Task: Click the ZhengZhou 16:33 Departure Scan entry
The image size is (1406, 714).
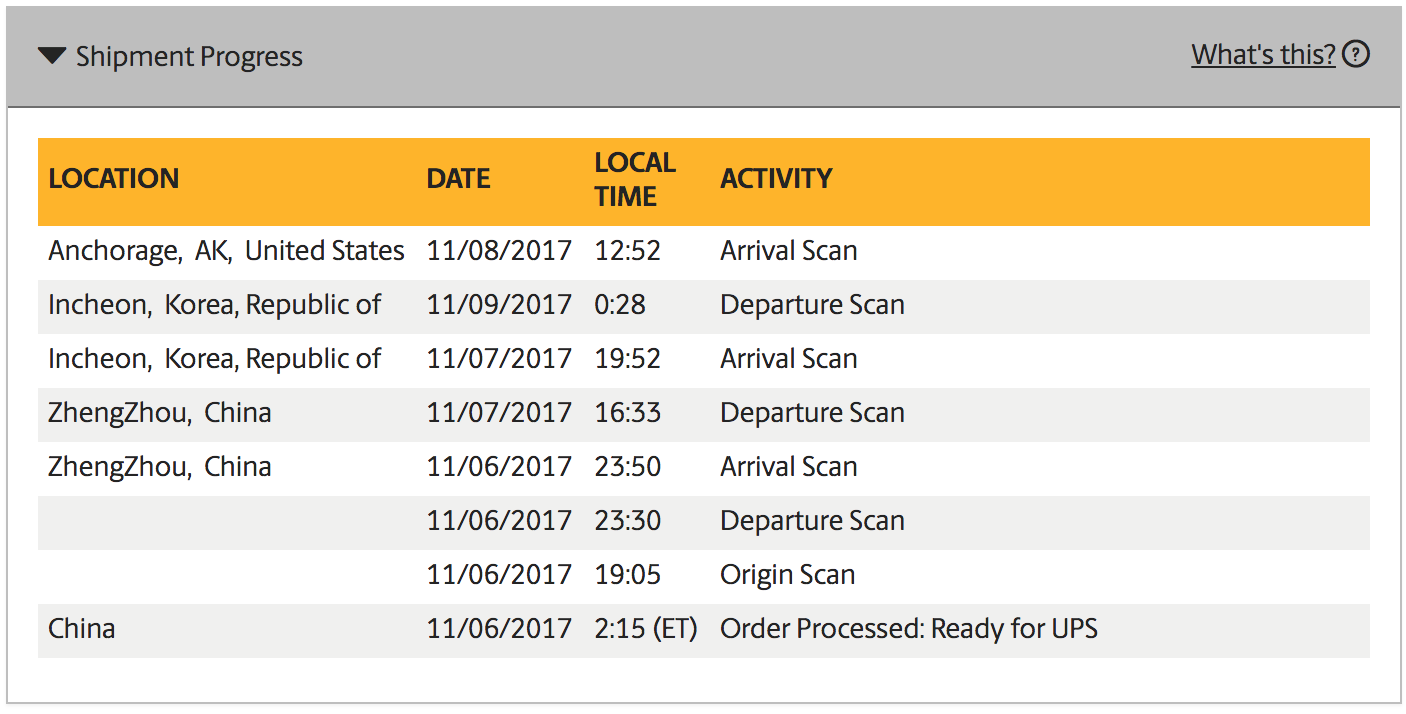Action: (x=704, y=413)
